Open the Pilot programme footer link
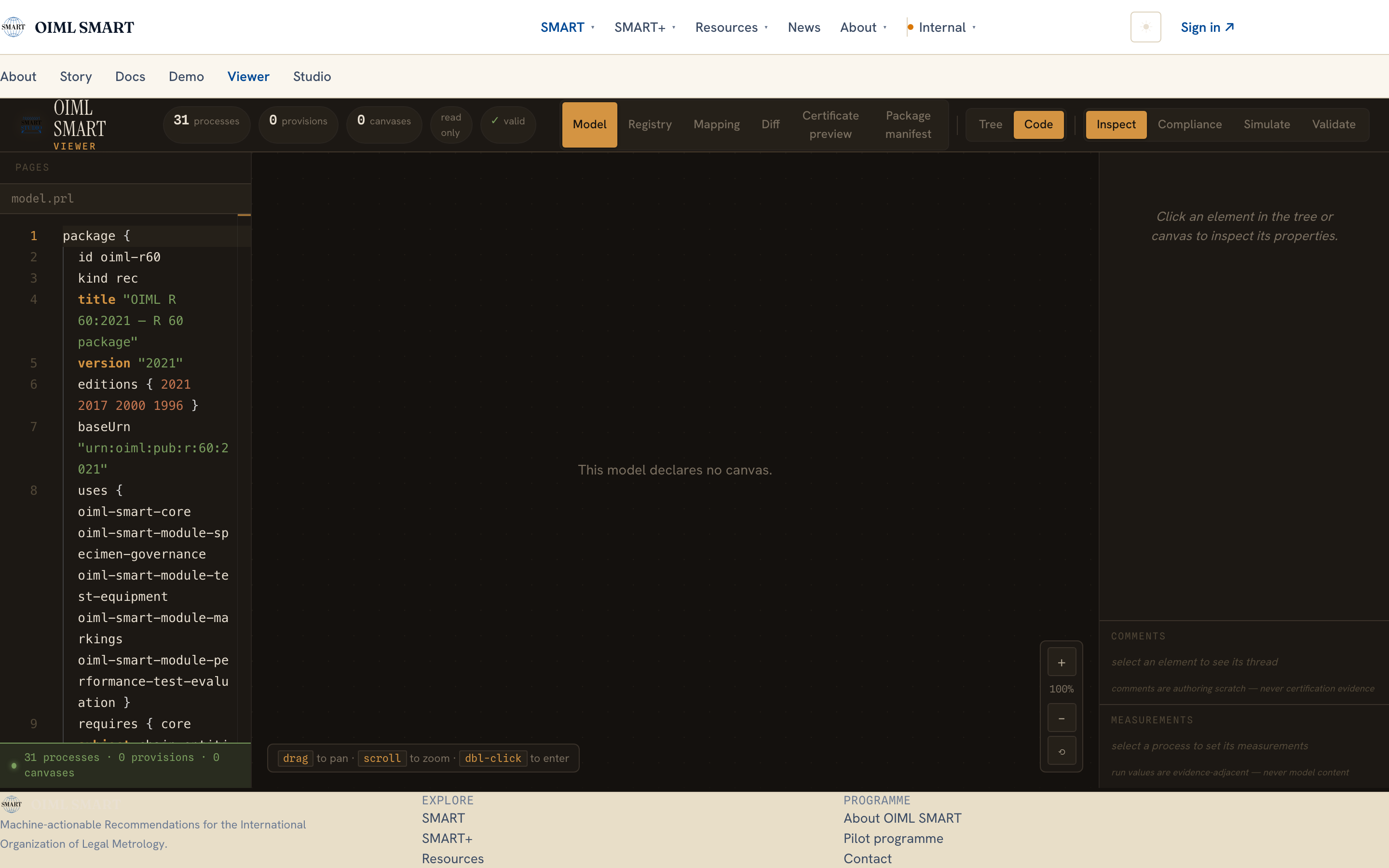Image resolution: width=1389 pixels, height=868 pixels. click(x=893, y=838)
